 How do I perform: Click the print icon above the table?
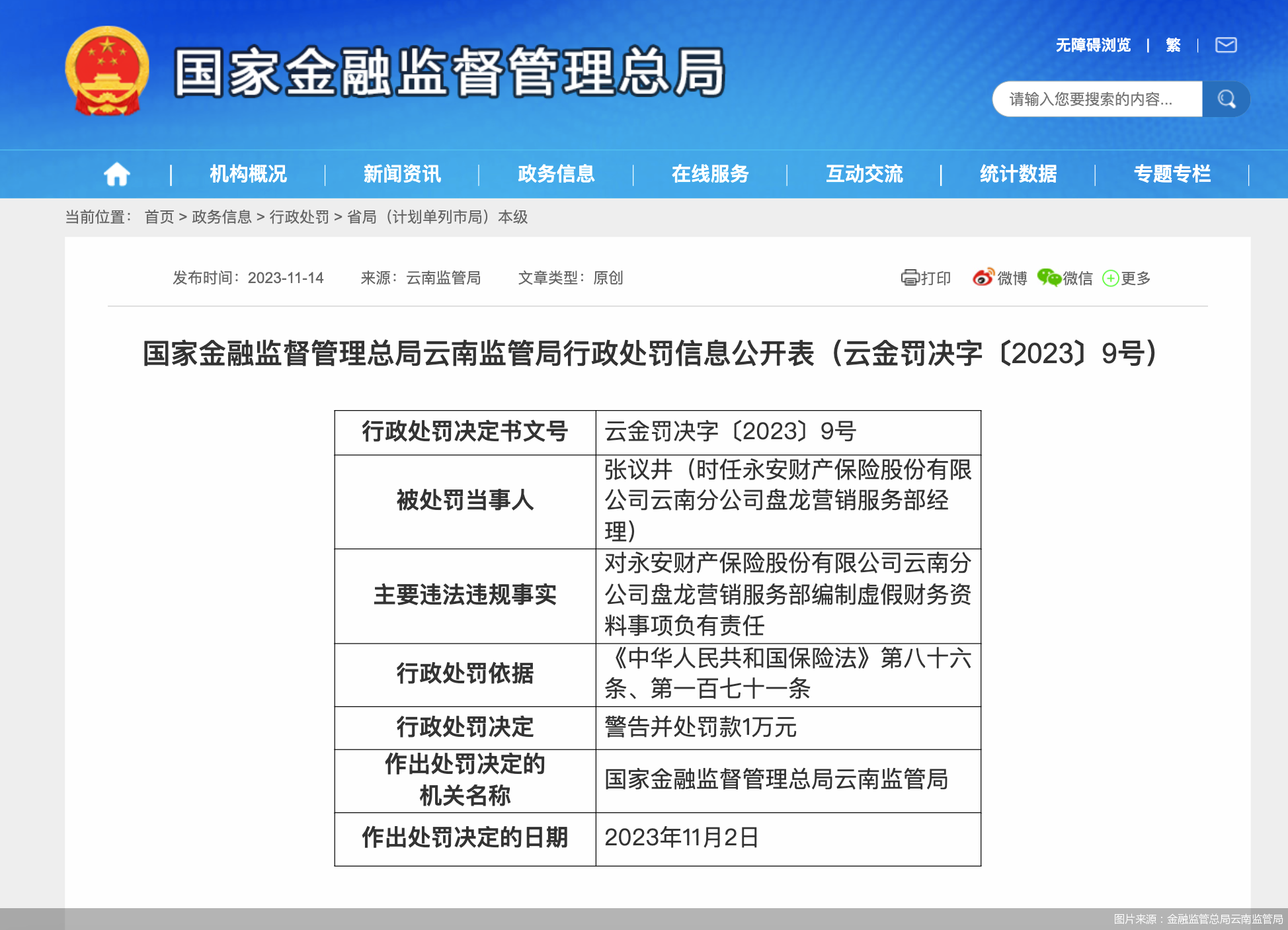(x=910, y=278)
